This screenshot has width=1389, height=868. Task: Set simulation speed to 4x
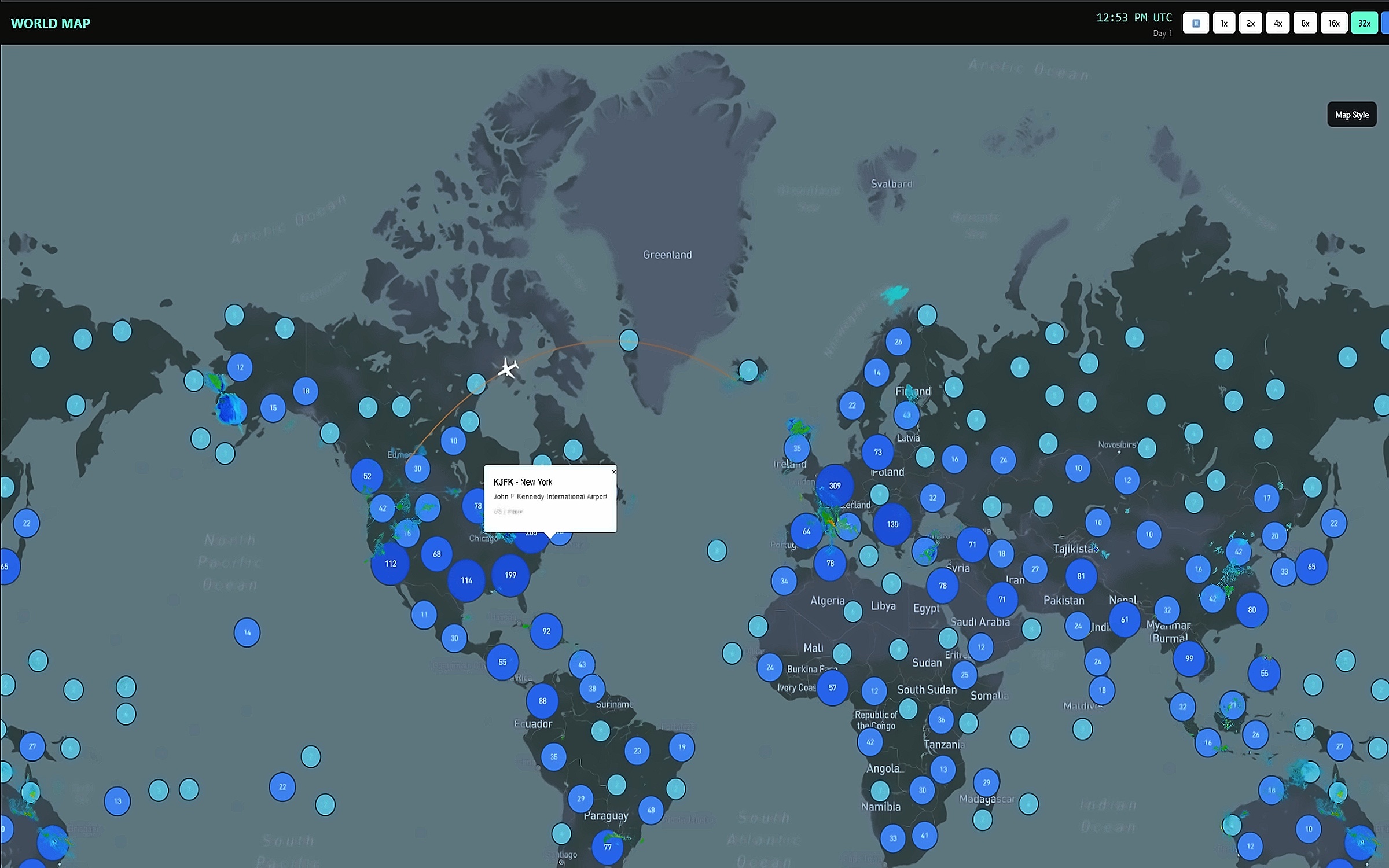[x=1277, y=23]
